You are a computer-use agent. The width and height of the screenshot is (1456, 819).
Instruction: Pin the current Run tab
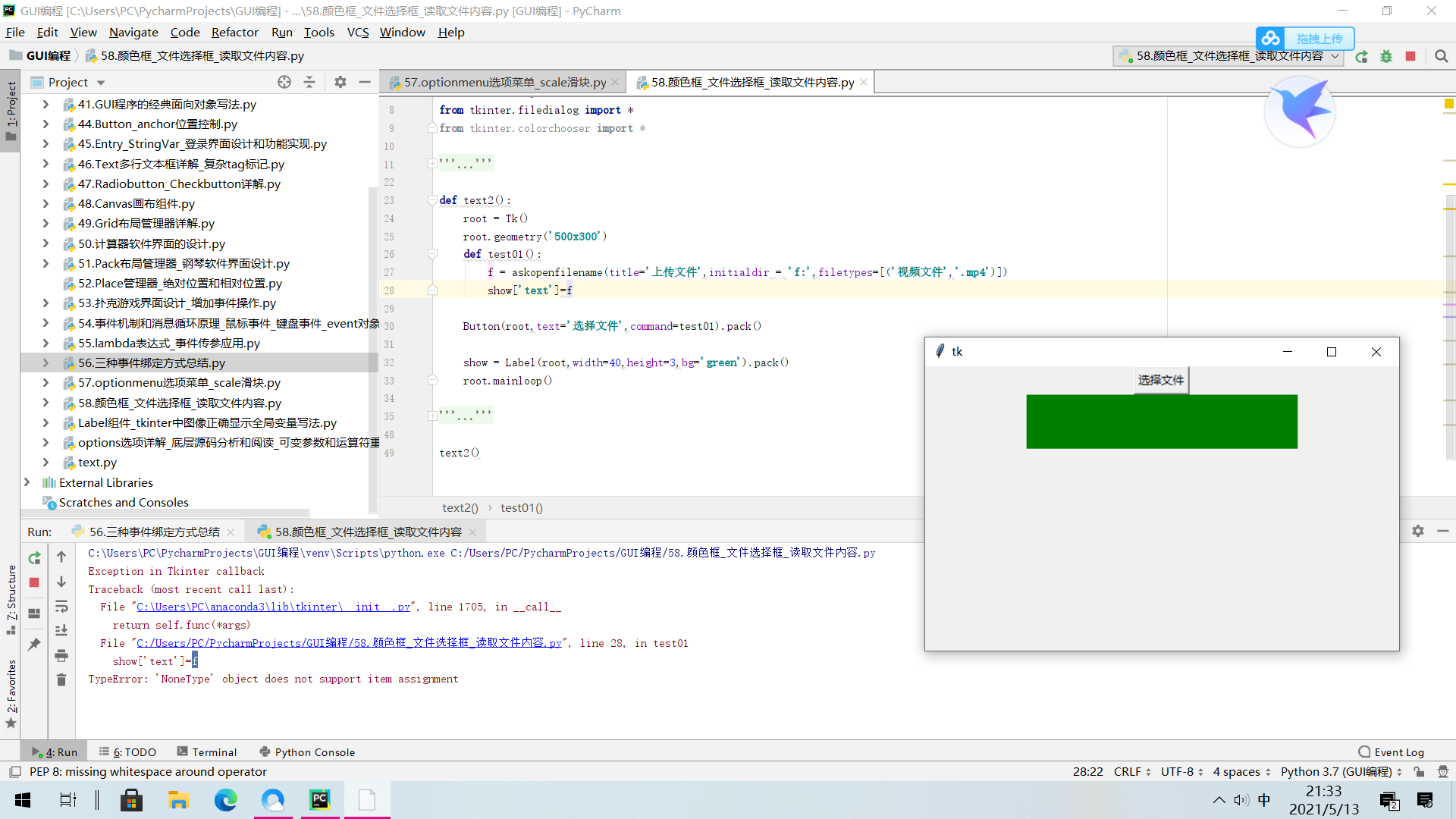[34, 645]
